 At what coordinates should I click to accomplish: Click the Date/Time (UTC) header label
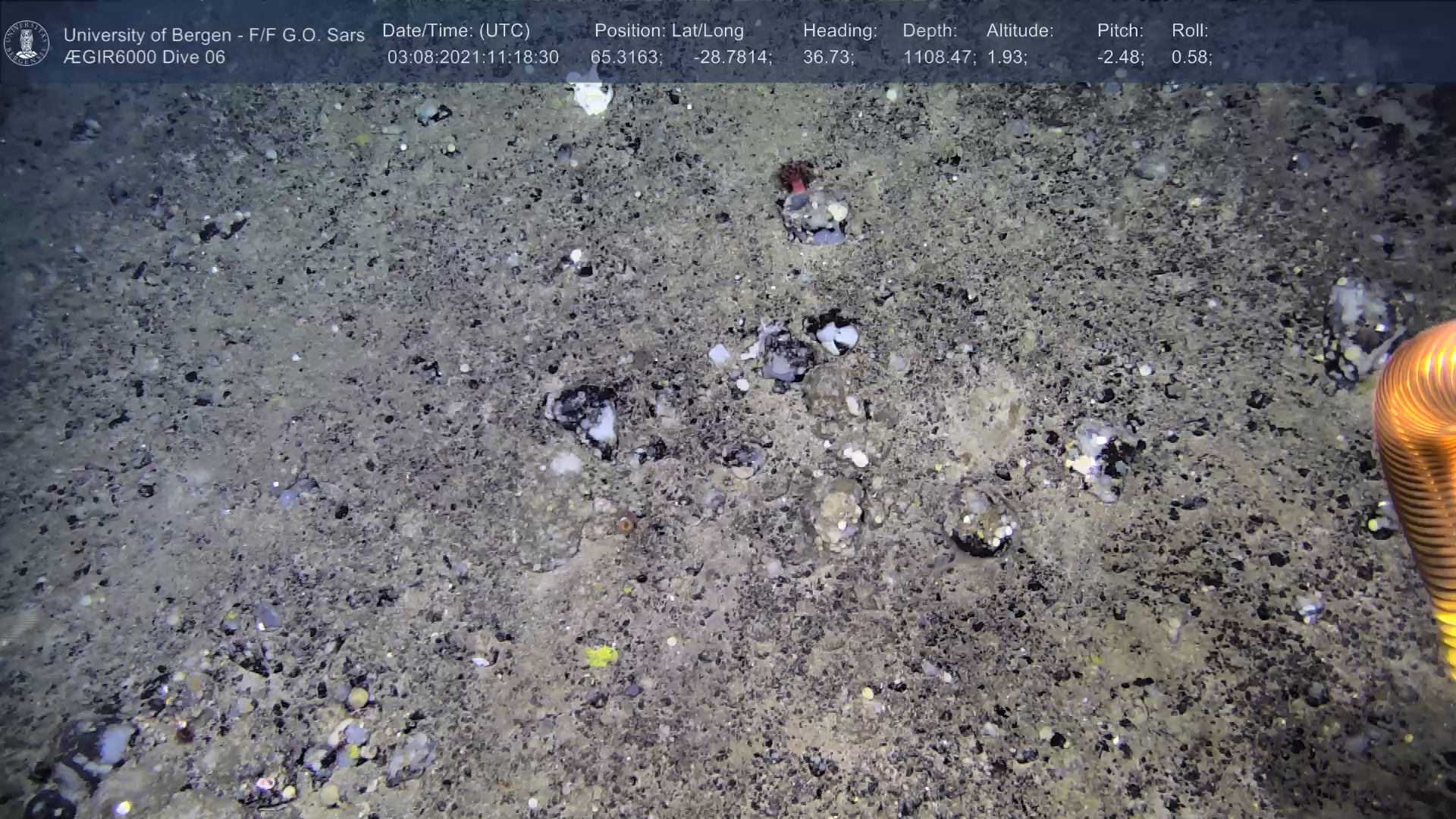(456, 31)
